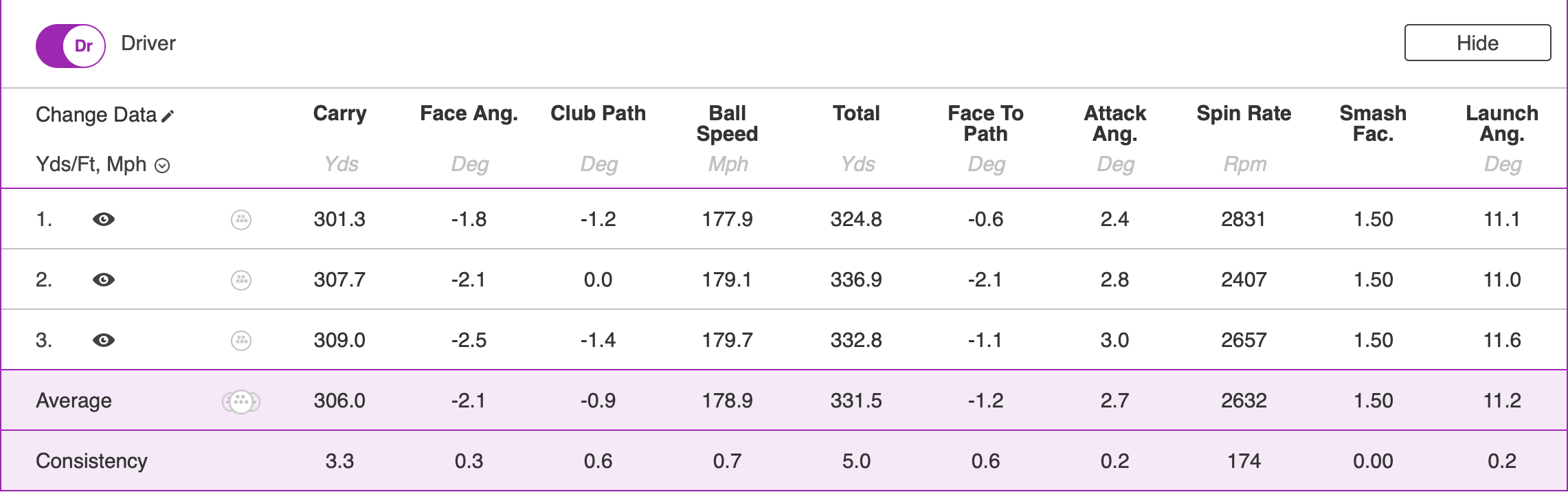Click the Club Path column header
Image resolution: width=1568 pixels, height=492 pixels.
coord(598,113)
